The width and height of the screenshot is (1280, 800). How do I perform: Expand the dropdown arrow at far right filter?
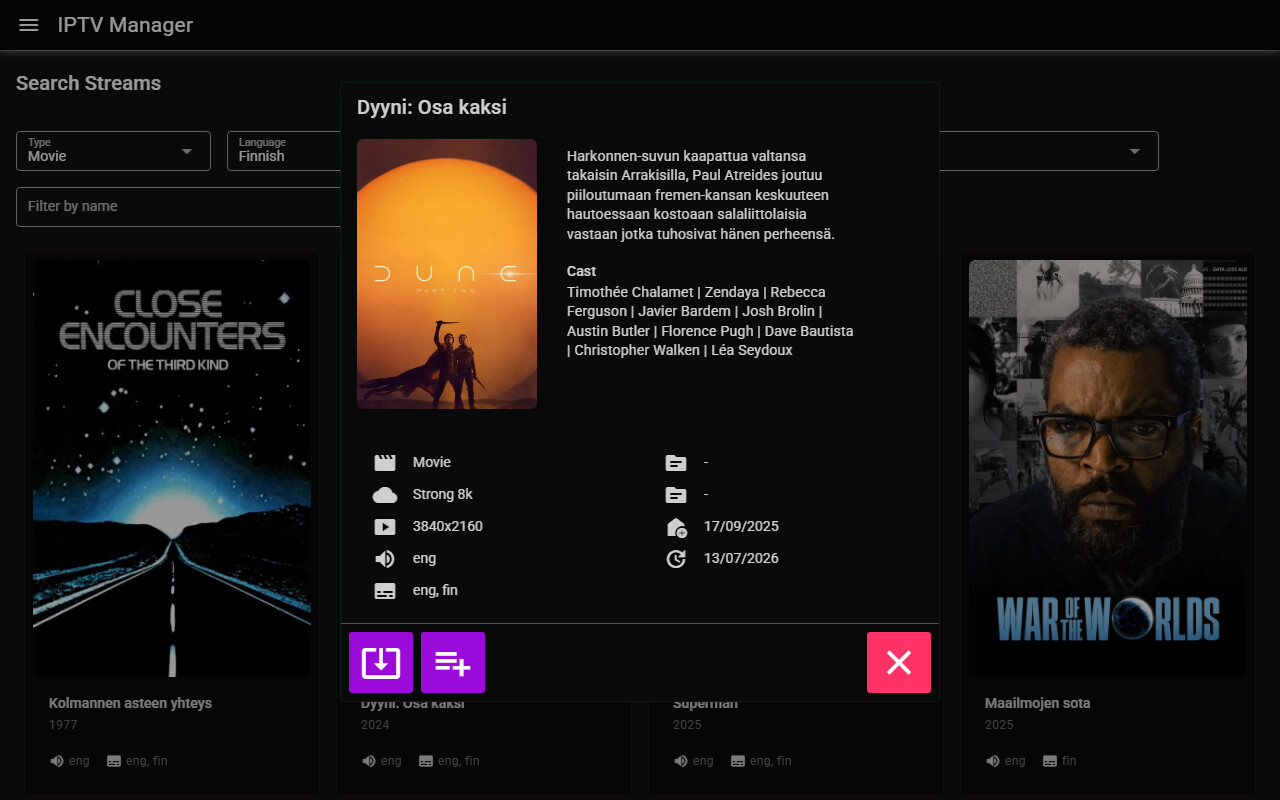[1134, 151]
